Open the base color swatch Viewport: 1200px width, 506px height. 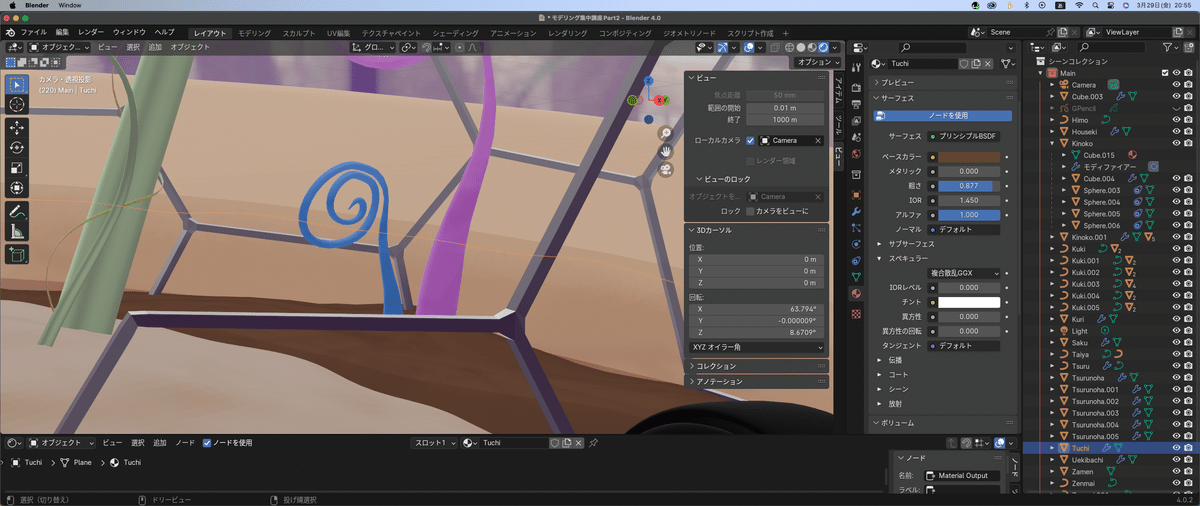969,157
